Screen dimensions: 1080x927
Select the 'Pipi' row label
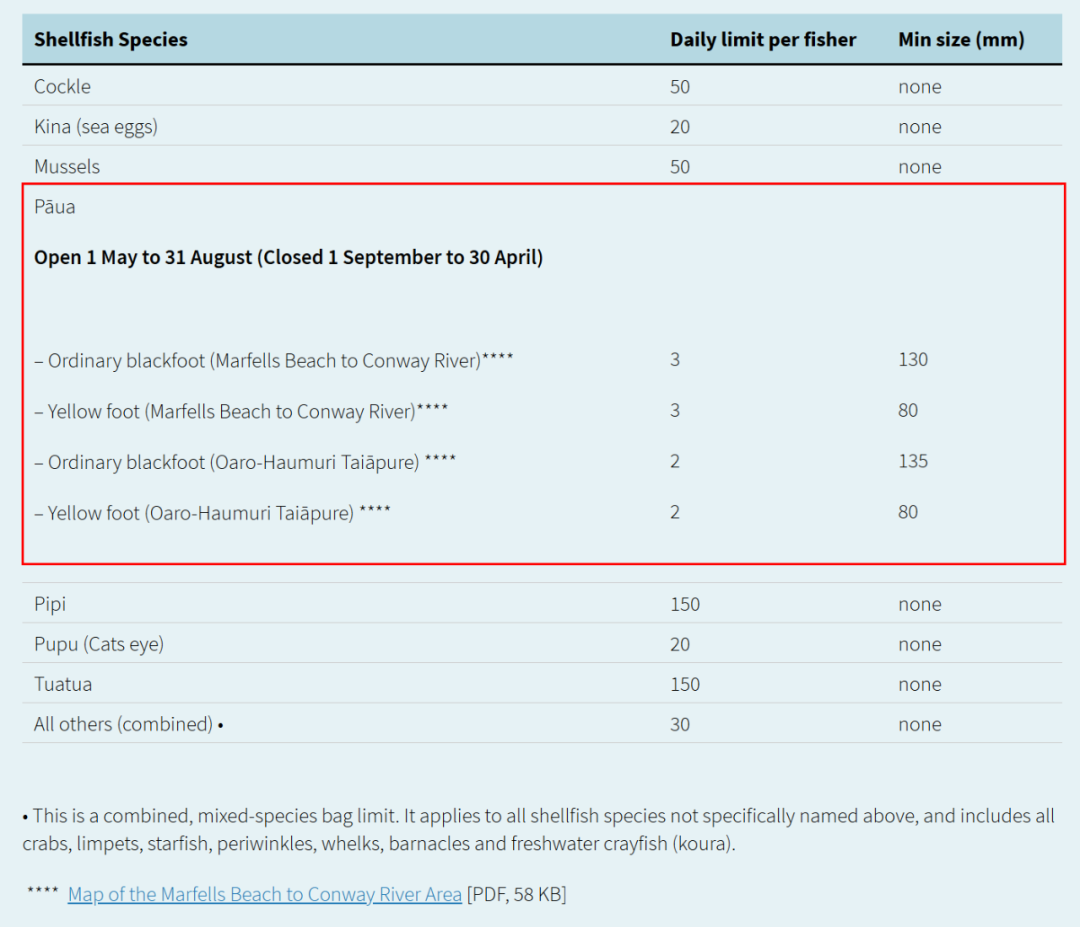(x=50, y=604)
